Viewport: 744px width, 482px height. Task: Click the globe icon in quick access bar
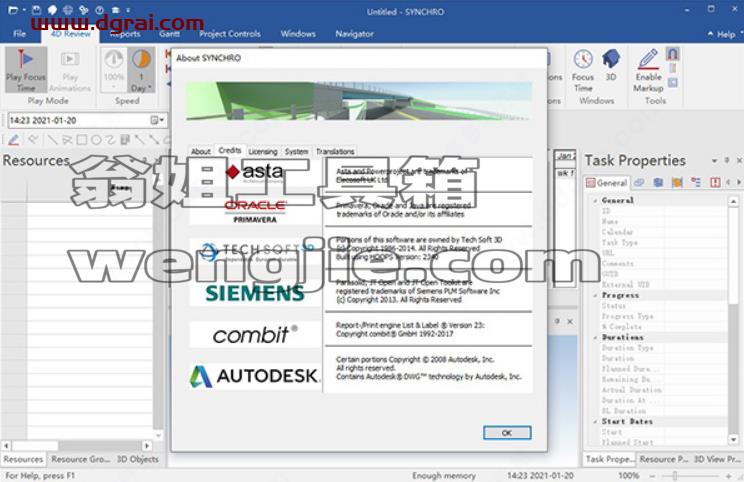pos(68,9)
